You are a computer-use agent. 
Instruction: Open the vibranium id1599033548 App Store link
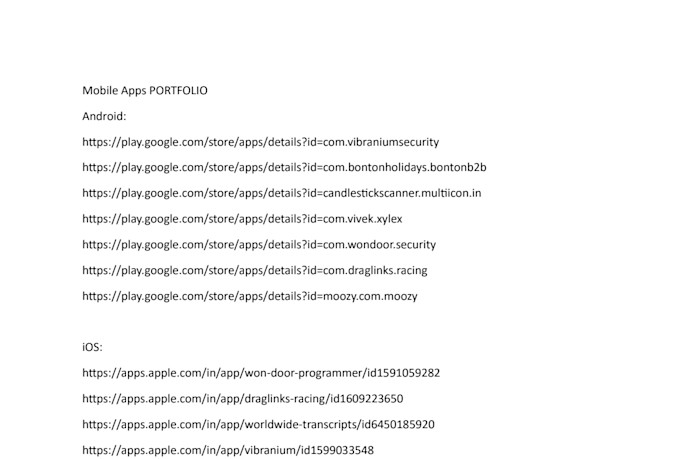coord(228,450)
